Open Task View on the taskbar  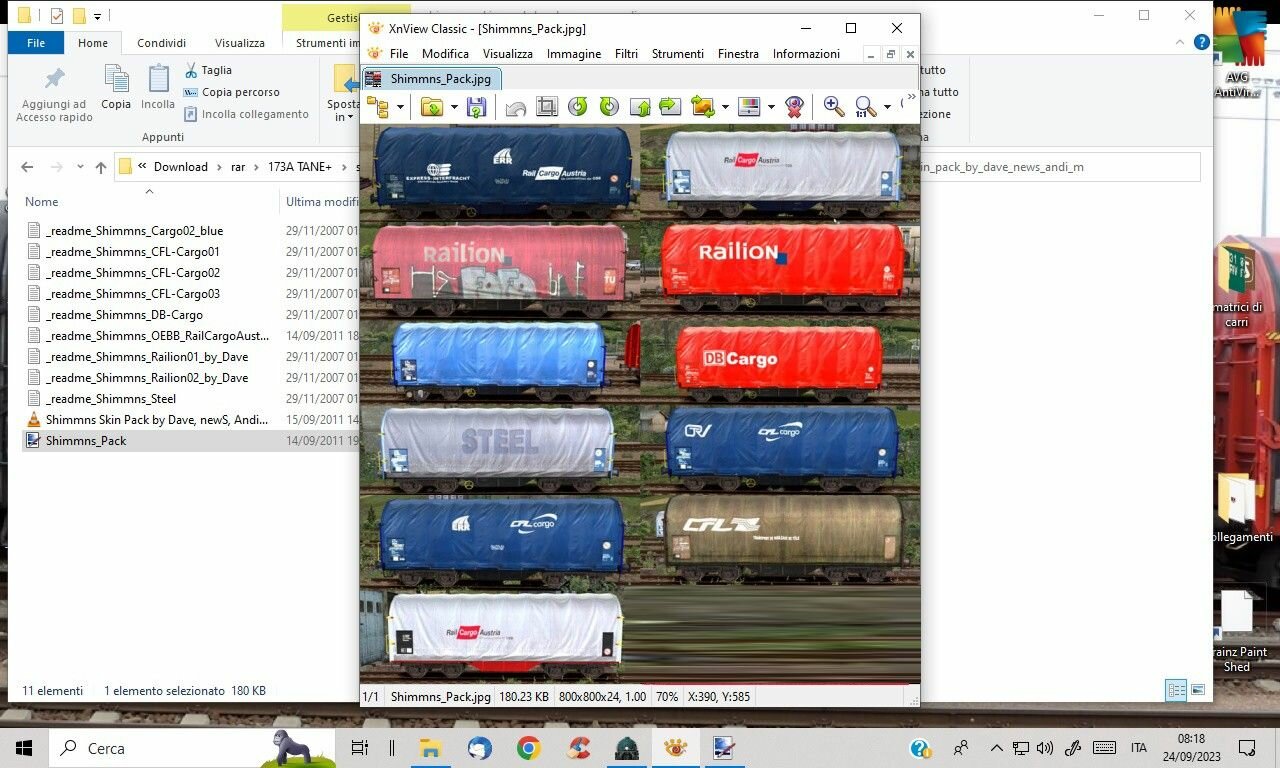[360, 748]
